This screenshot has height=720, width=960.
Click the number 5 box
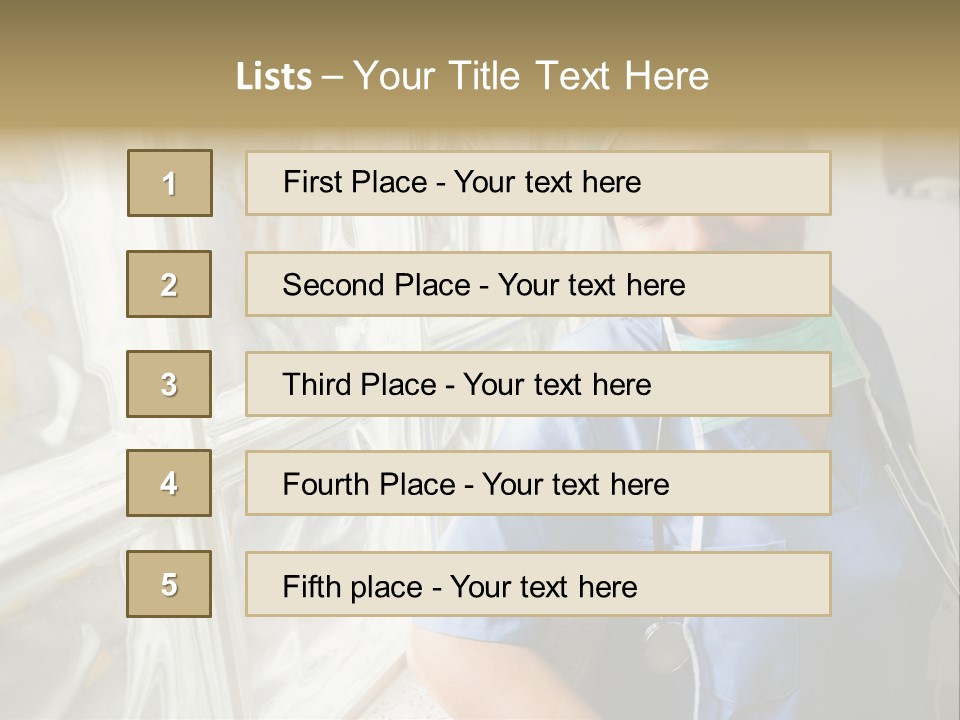[x=169, y=584]
